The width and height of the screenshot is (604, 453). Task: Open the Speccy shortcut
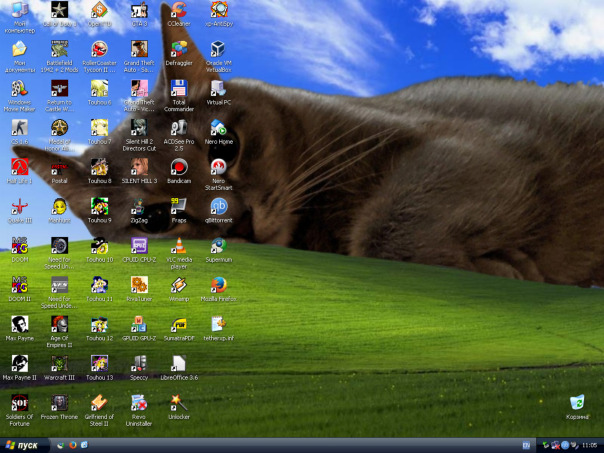(x=139, y=364)
